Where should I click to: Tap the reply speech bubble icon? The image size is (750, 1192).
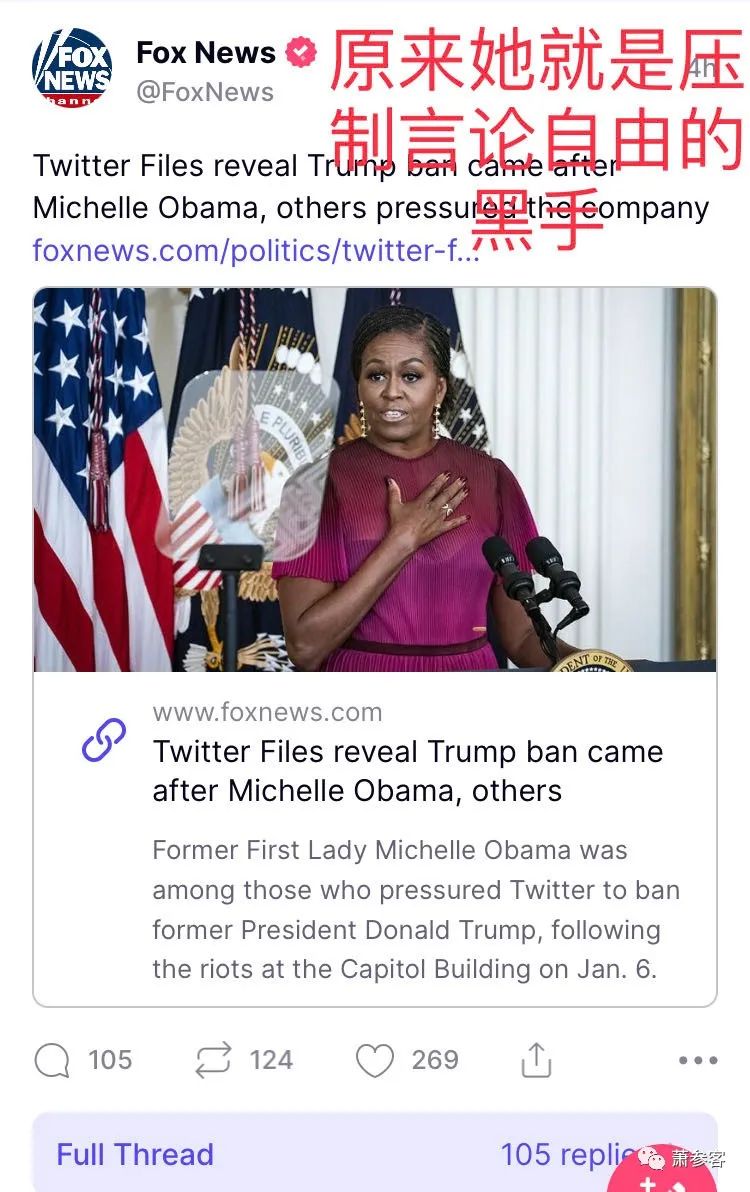[52, 1060]
